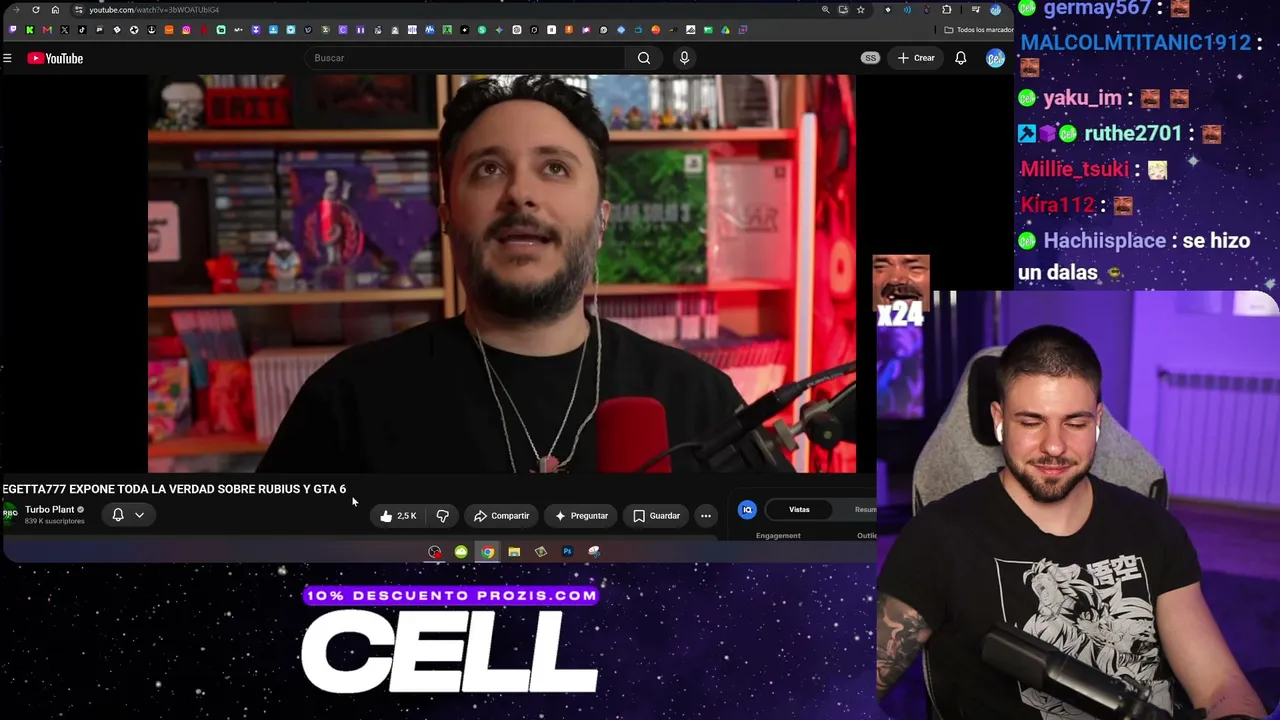Viewport: 1280px width, 720px height.
Task: Start voice search with the microphone
Action: 684,58
